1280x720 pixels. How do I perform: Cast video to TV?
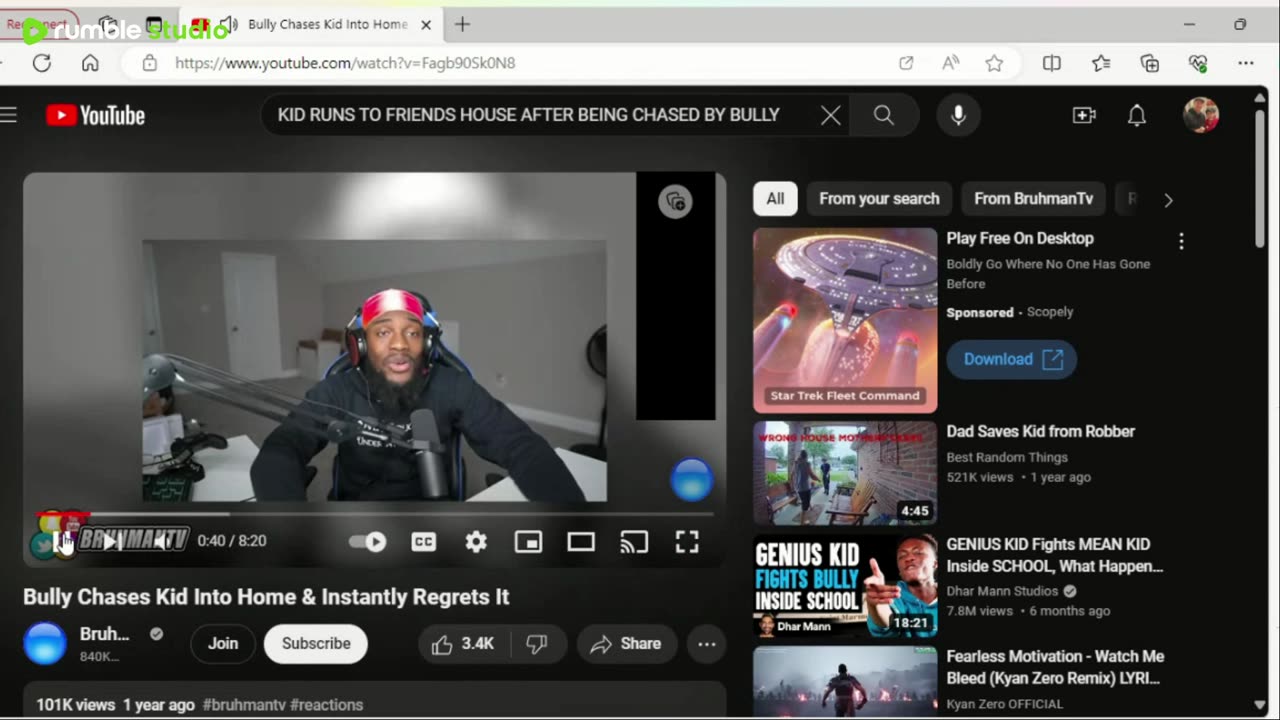coord(634,541)
